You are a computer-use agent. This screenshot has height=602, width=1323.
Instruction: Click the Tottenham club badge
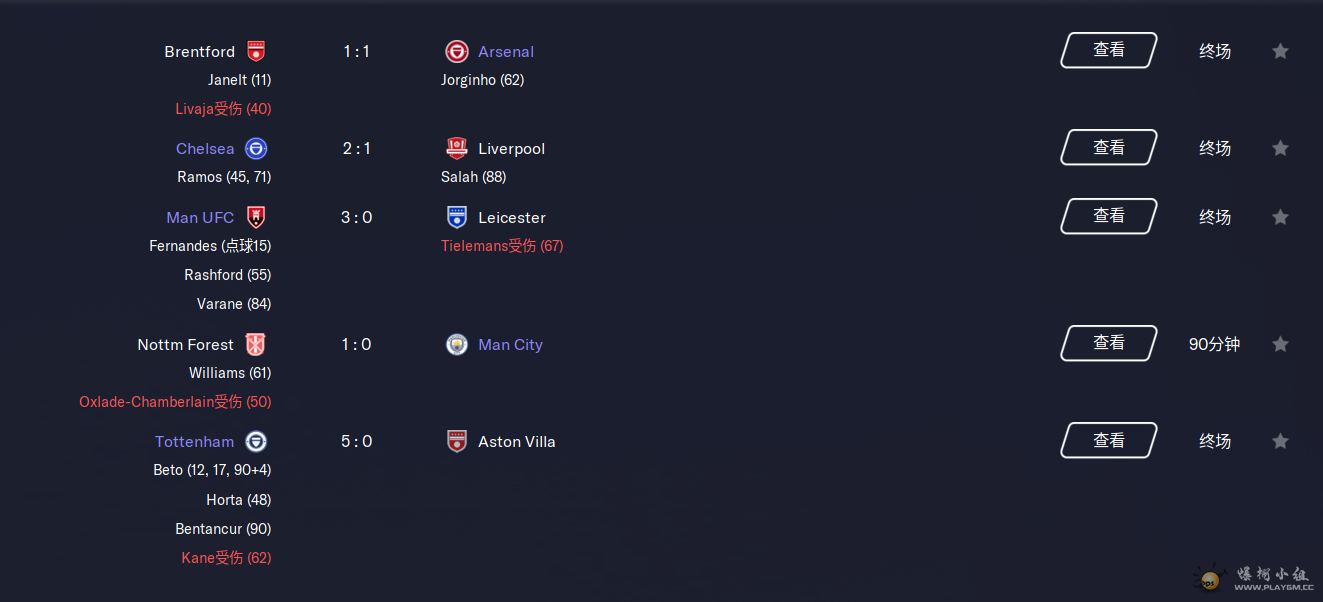pyautogui.click(x=256, y=441)
